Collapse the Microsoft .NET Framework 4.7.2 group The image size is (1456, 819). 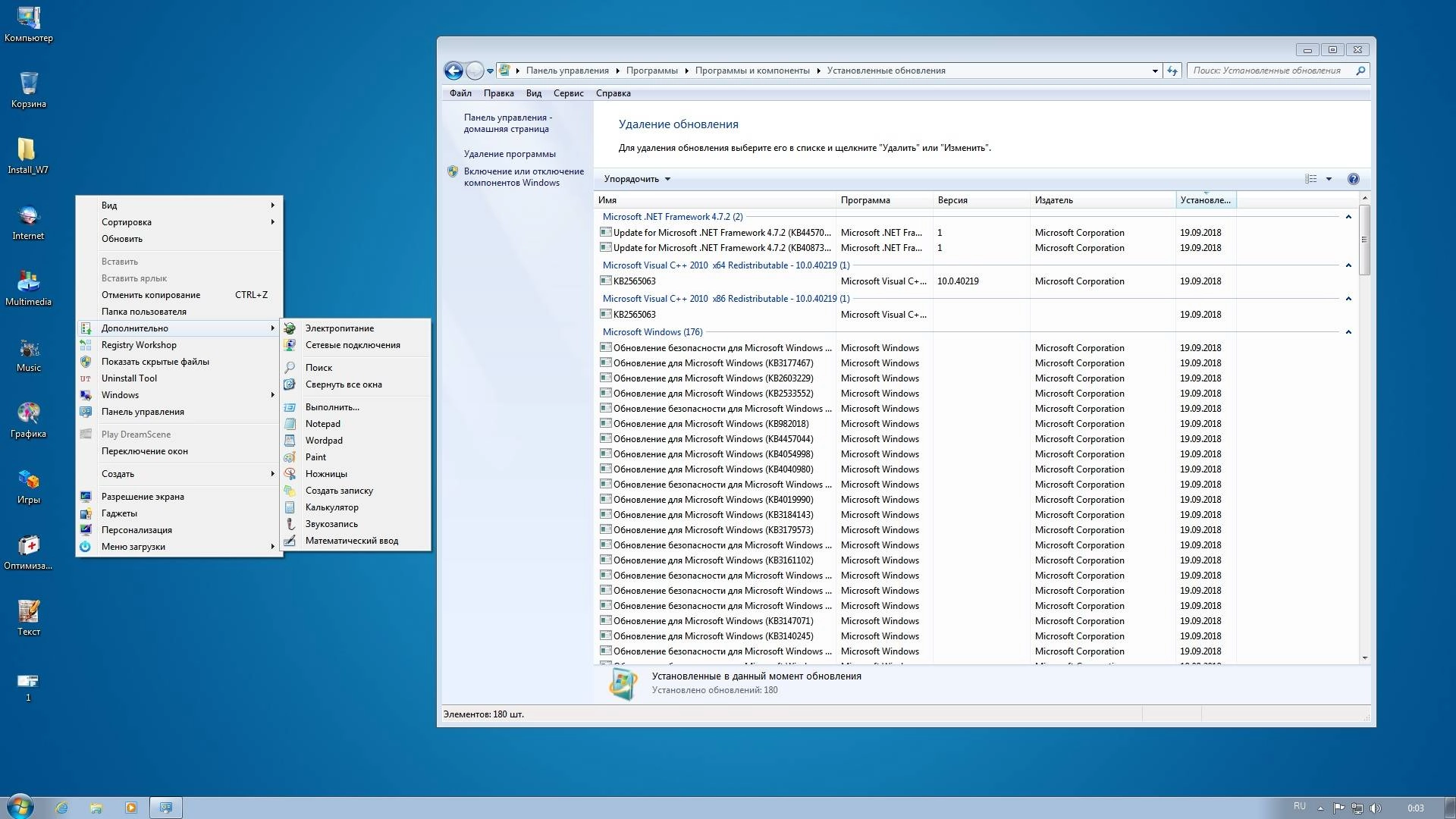pyautogui.click(x=1348, y=217)
